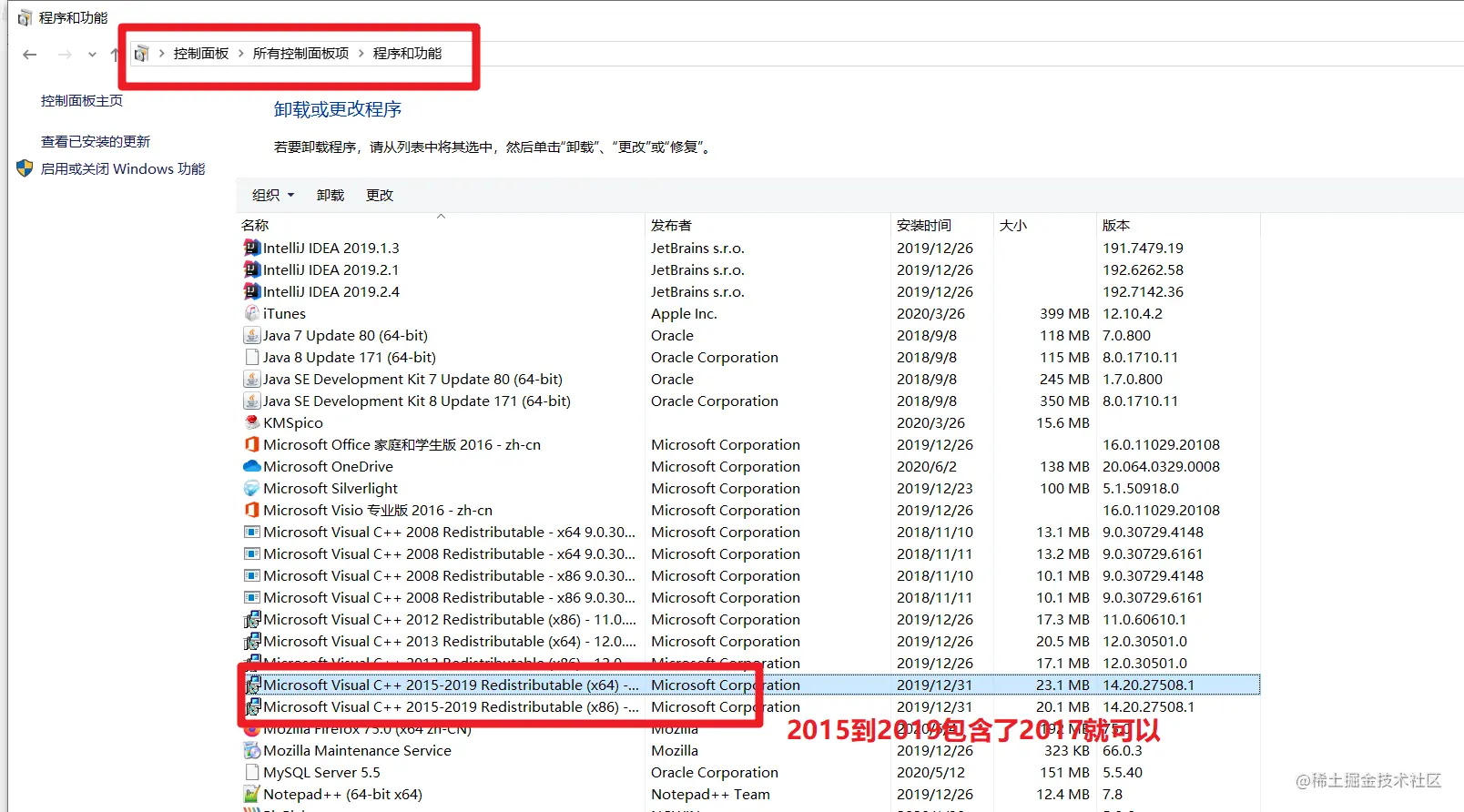The height and width of the screenshot is (812, 1464).
Task: Click version 20.064.0329.0008 cell
Action: click(x=1161, y=466)
